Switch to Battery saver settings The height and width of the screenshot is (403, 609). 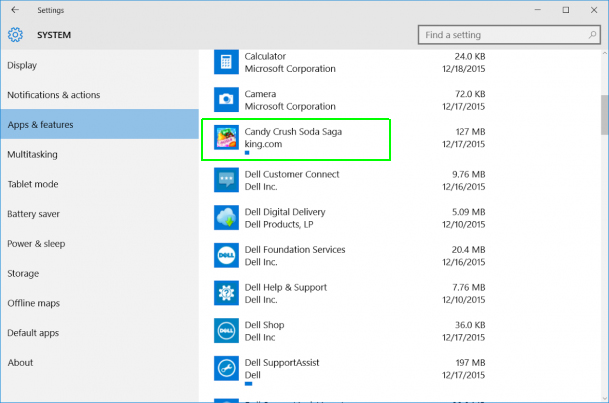33,214
